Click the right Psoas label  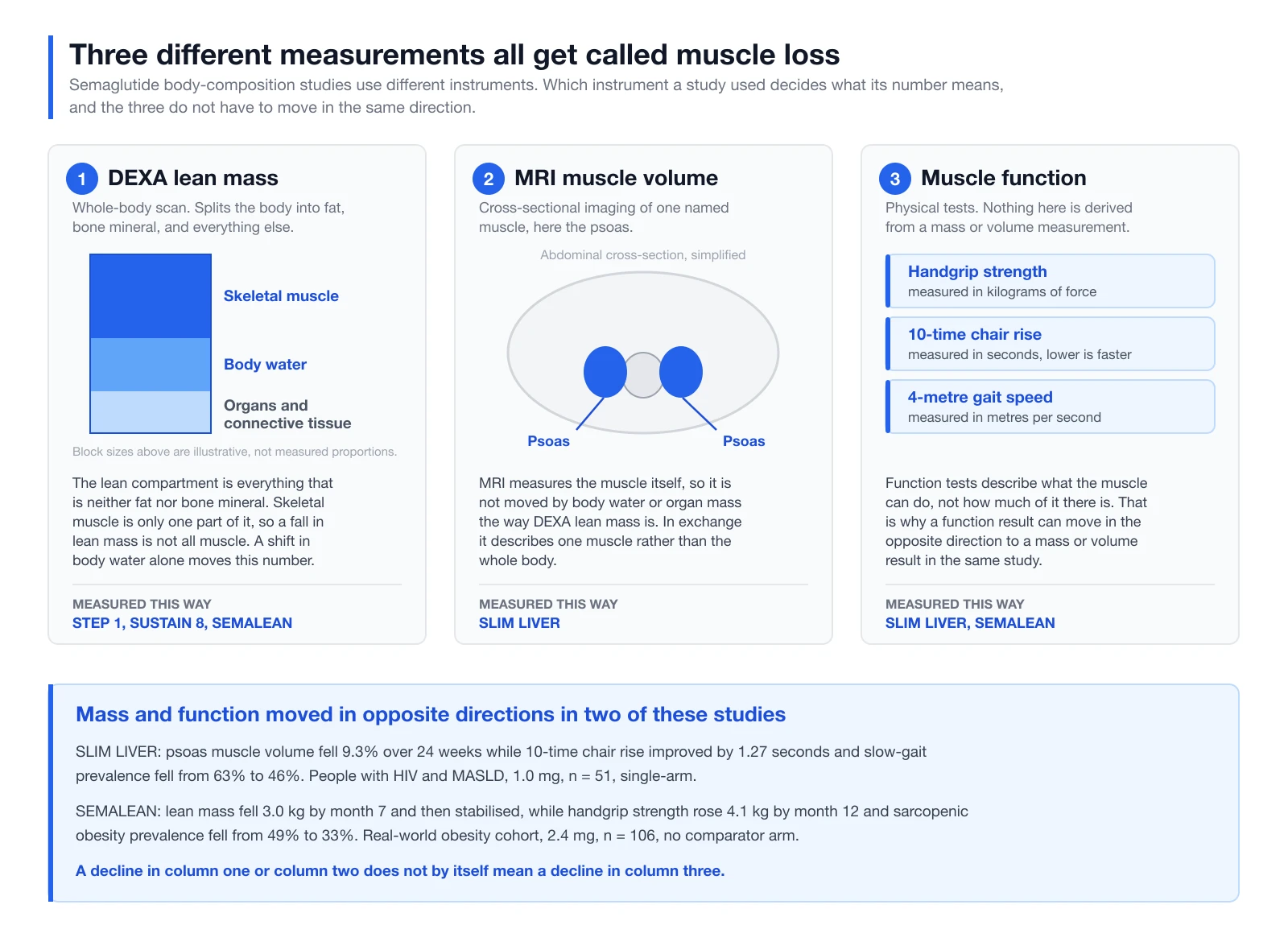pos(744,441)
